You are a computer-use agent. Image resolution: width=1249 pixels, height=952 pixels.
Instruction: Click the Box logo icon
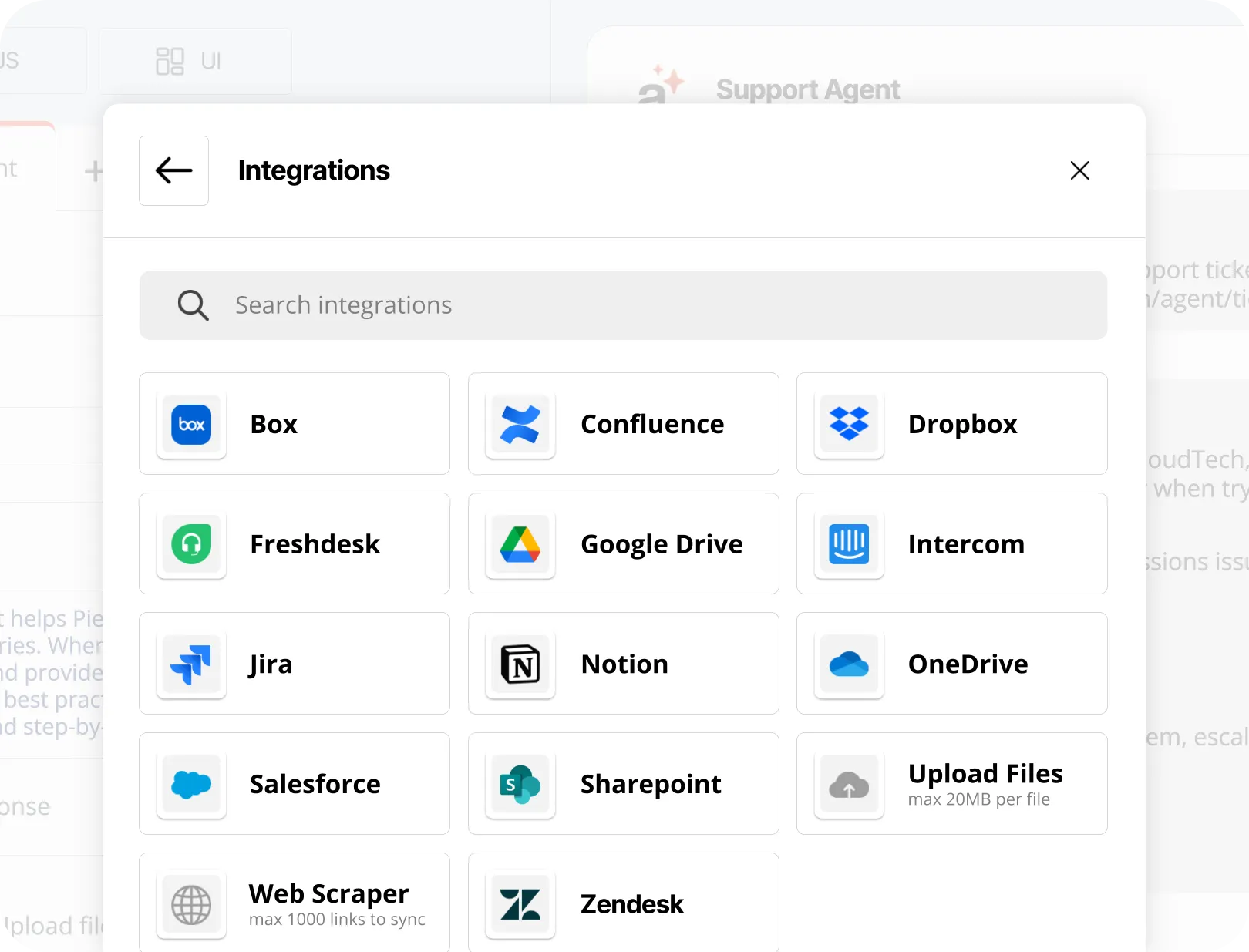click(x=191, y=424)
